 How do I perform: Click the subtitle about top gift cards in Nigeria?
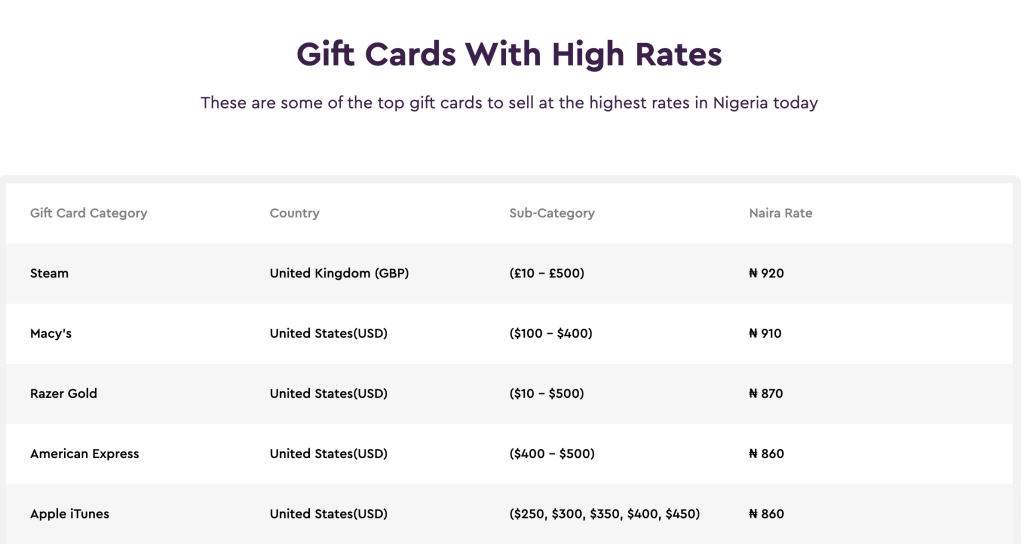509,103
